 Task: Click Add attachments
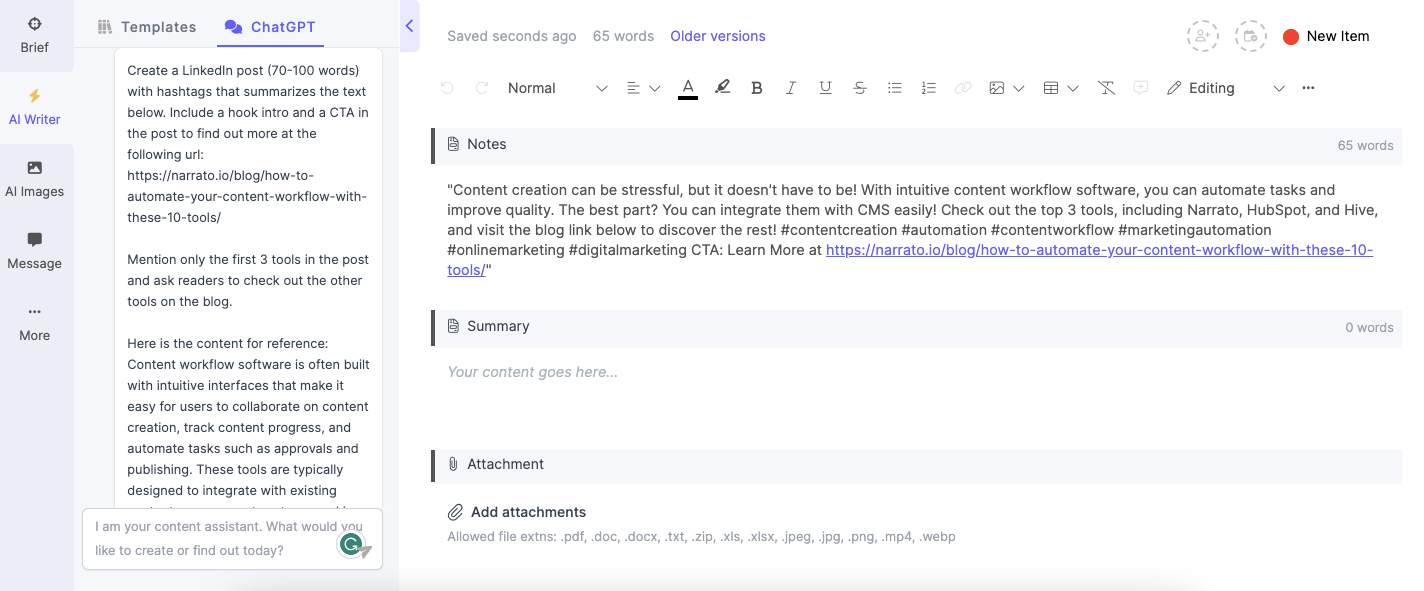point(528,512)
